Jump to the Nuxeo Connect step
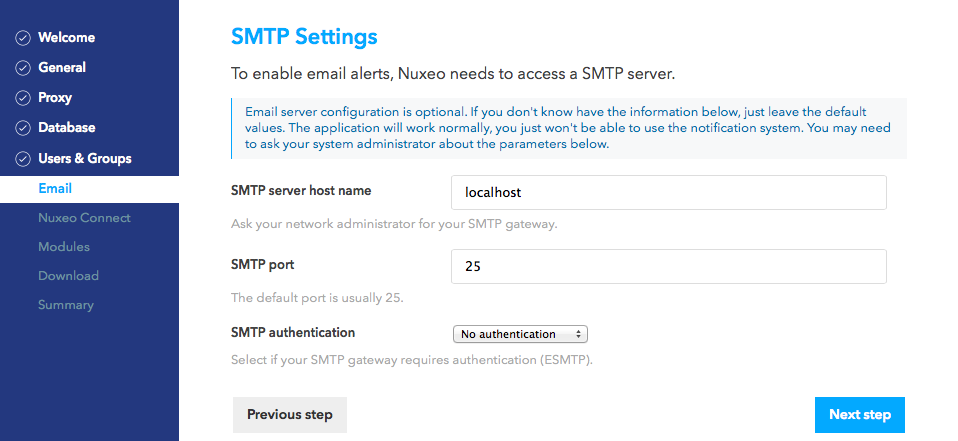The width and height of the screenshot is (958, 441). click(84, 218)
